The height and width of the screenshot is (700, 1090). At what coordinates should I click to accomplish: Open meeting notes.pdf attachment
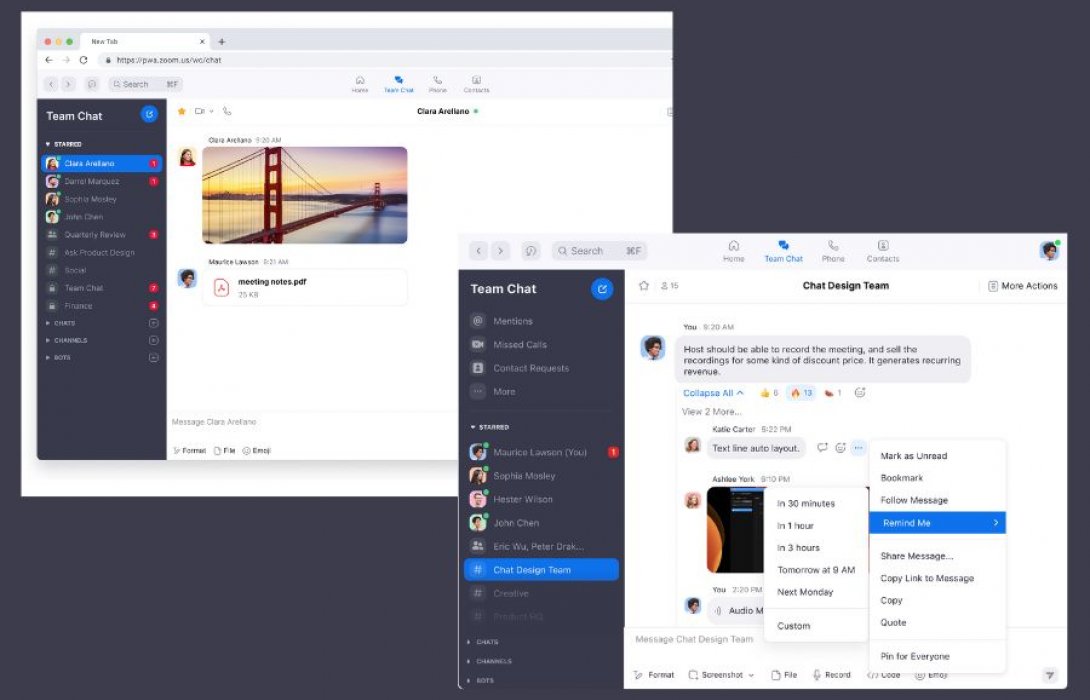304,287
